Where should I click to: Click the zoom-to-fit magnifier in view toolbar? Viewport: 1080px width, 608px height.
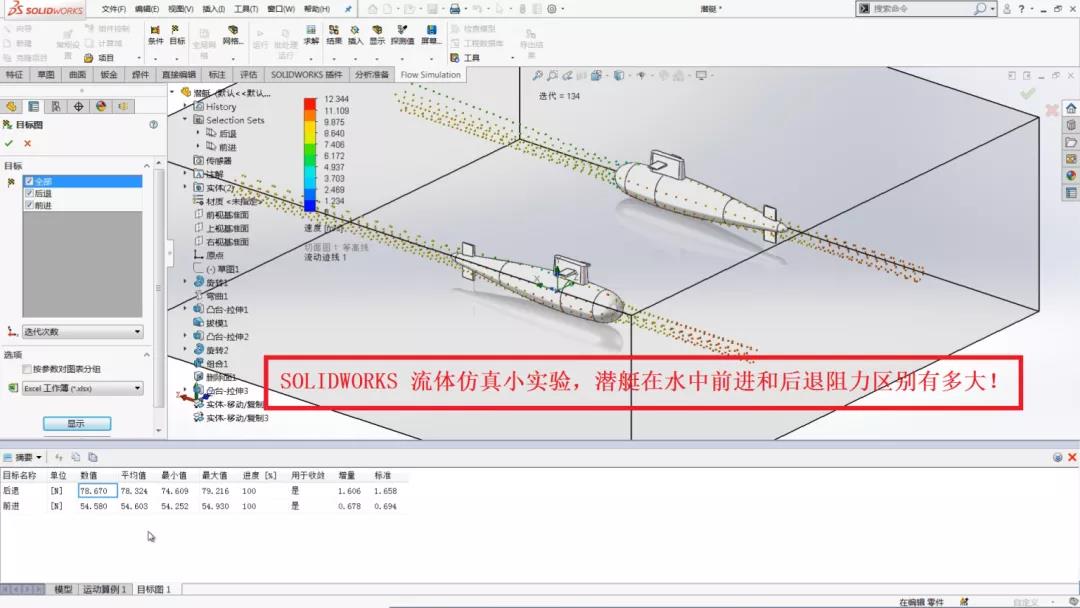click(x=537, y=76)
